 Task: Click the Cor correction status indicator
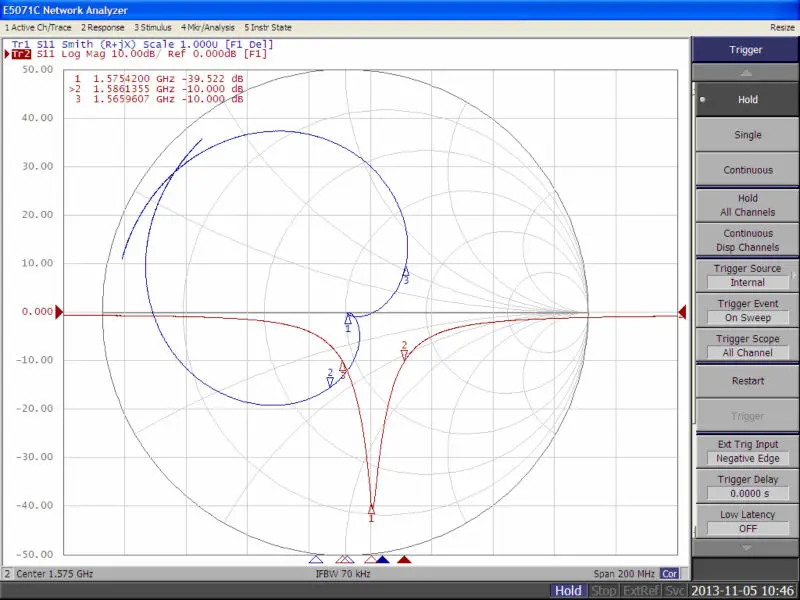point(669,574)
